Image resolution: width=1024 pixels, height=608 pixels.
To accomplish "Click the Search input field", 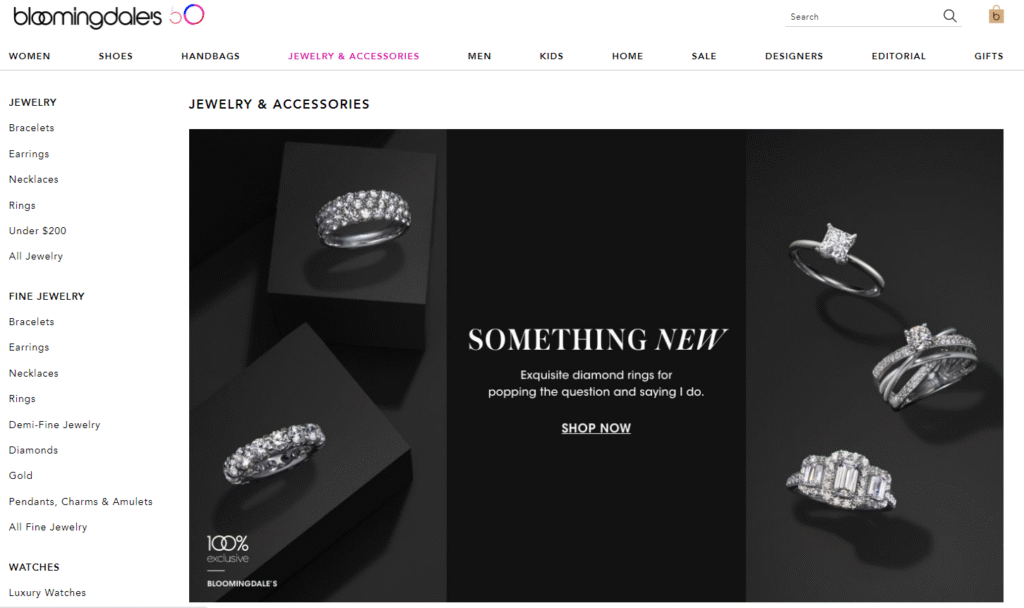I will (x=862, y=16).
